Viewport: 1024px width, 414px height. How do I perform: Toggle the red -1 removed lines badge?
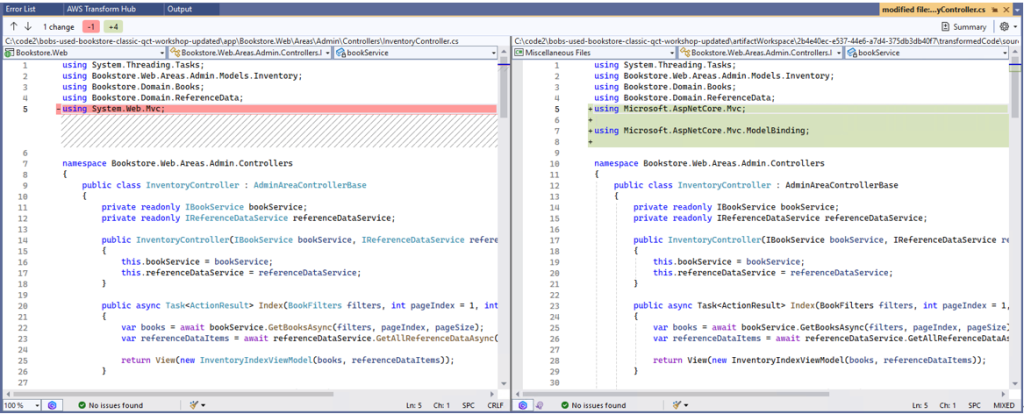tap(90, 27)
